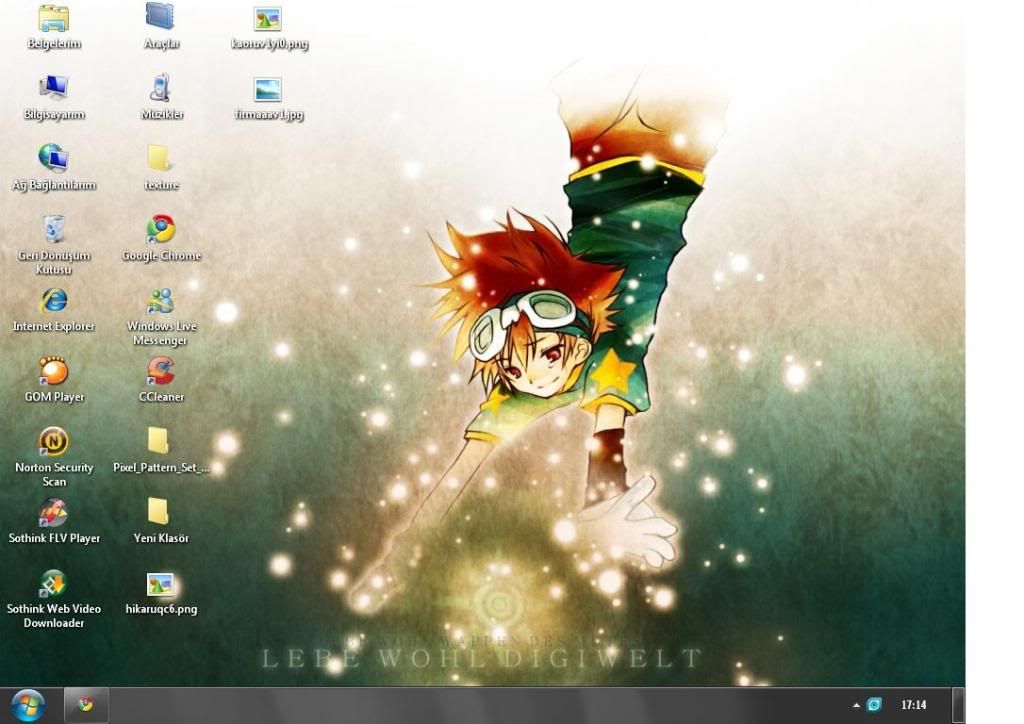Open the Belgelerim folder icon
Viewport: 1024px width, 724px height.
coord(54,19)
